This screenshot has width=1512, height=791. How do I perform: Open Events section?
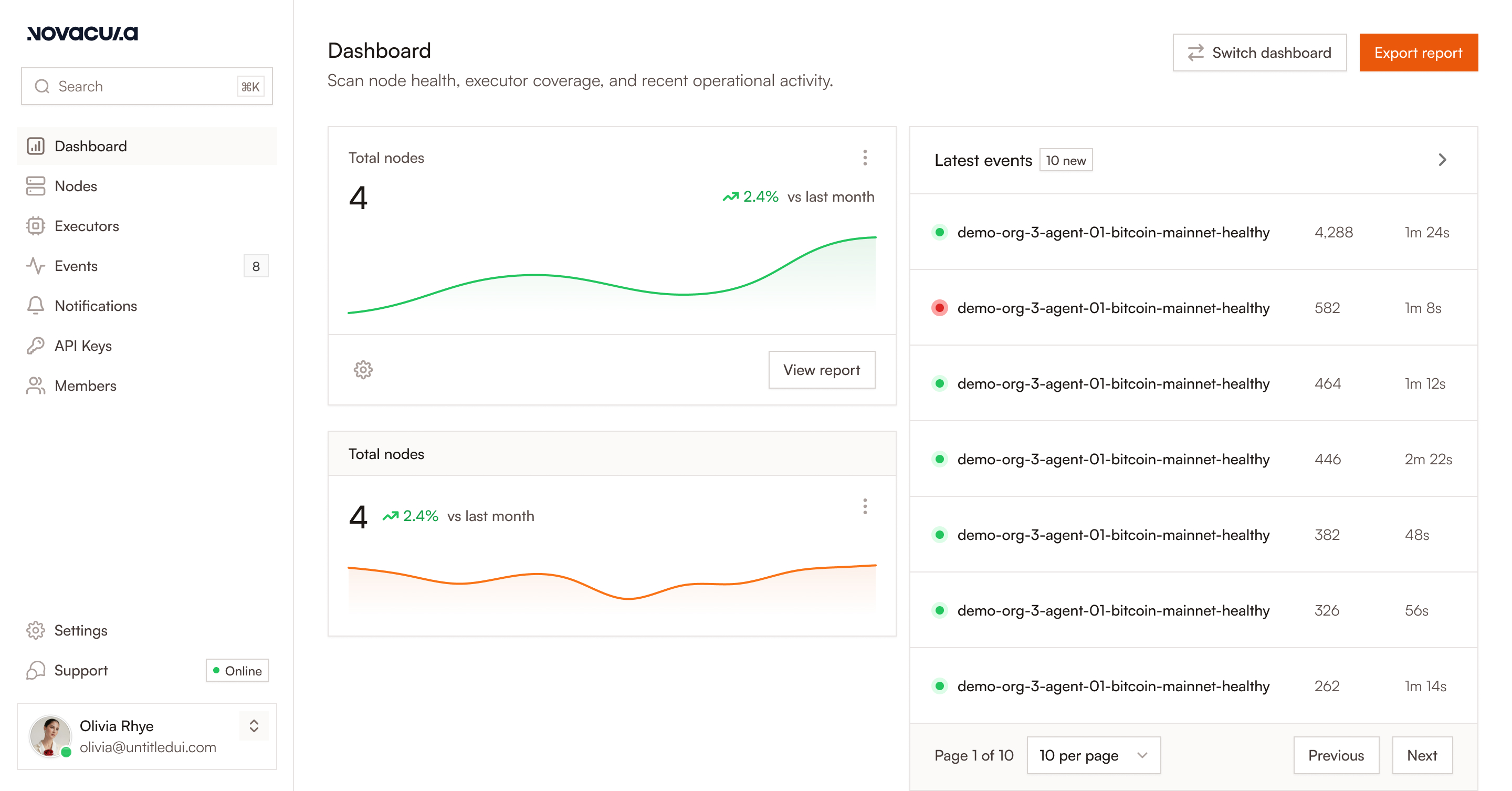(x=147, y=266)
